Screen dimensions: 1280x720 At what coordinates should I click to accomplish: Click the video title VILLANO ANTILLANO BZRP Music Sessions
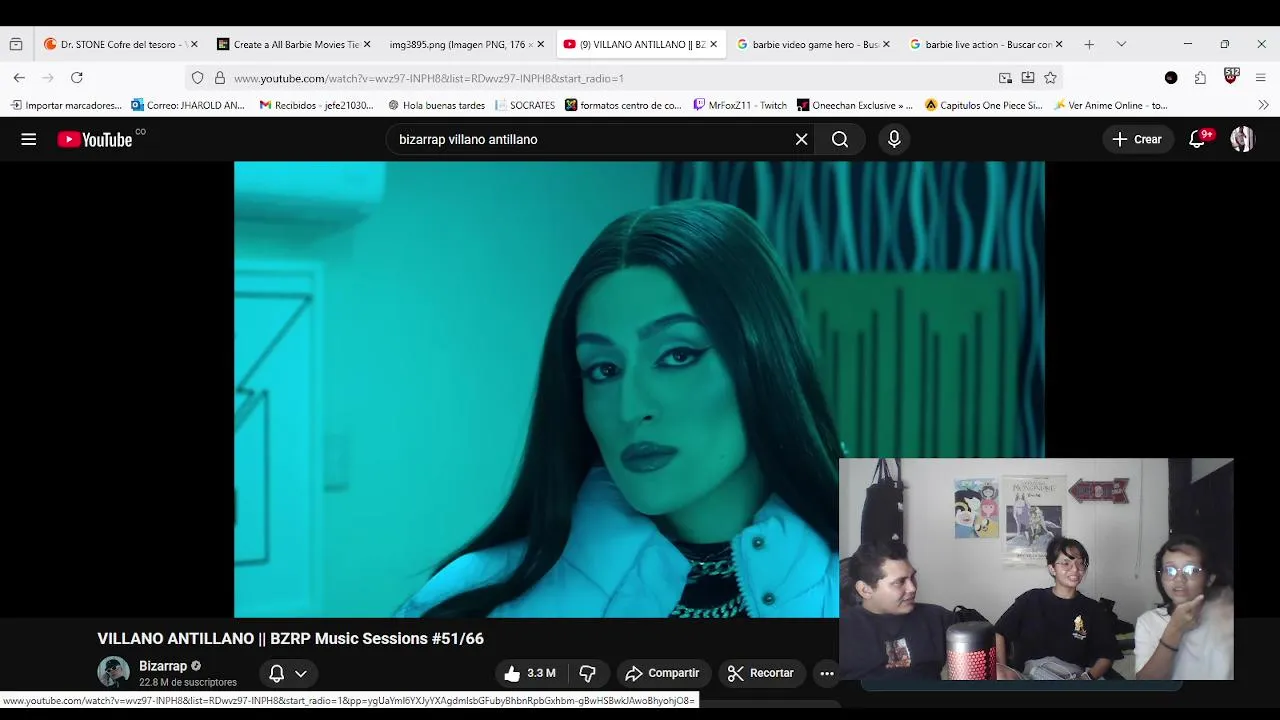tap(290, 639)
